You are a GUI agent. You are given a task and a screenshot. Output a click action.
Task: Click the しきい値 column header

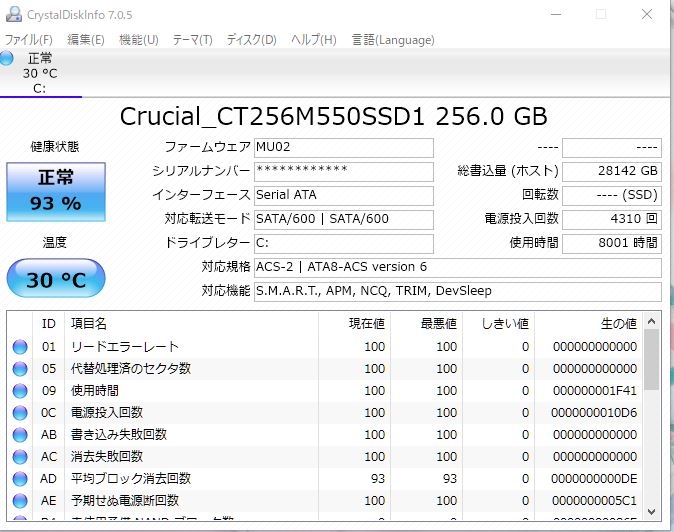tap(499, 324)
